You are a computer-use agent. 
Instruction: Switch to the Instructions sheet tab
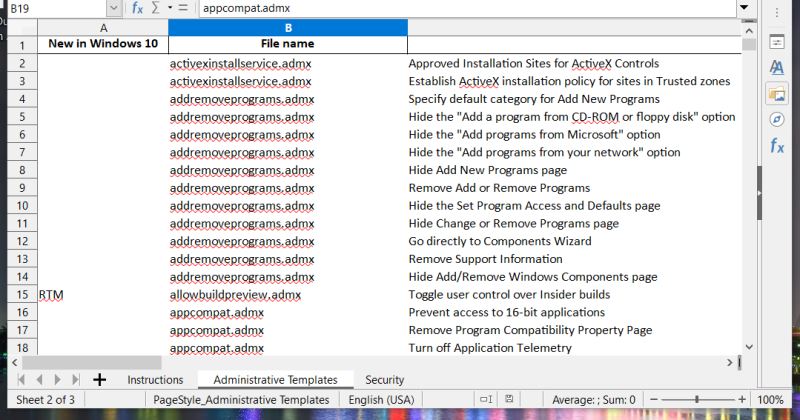155,380
